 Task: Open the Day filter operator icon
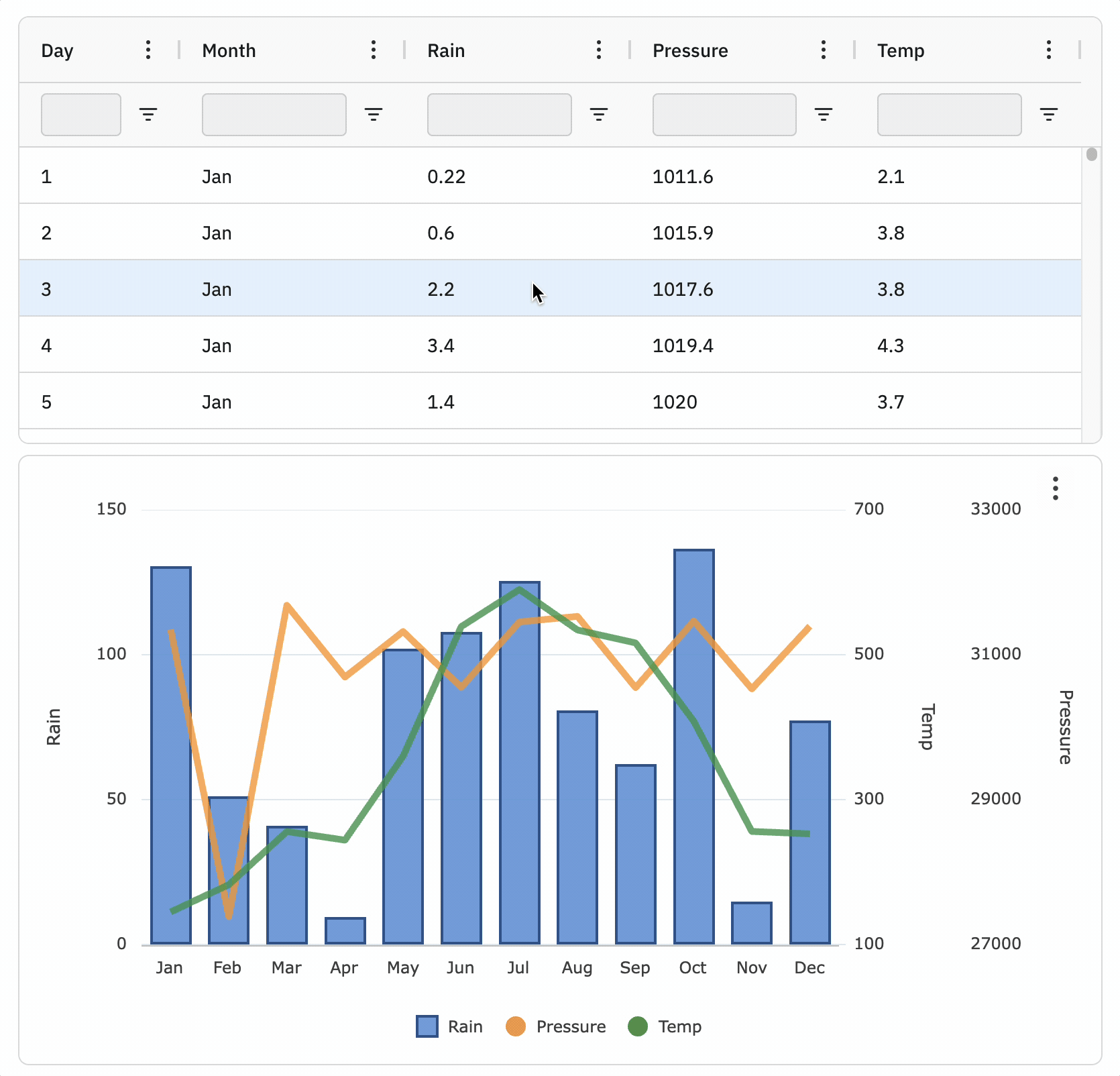[x=148, y=115]
